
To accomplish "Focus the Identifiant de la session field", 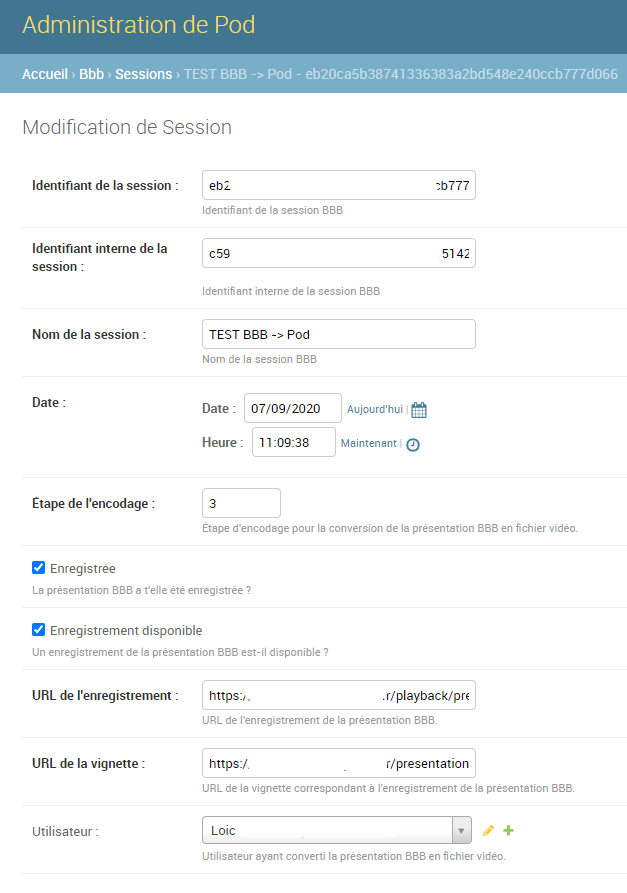I will [x=338, y=185].
